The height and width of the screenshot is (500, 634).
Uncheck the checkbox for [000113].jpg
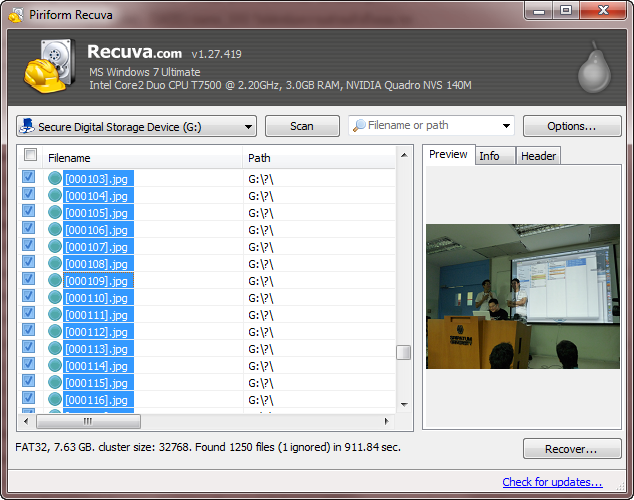click(x=28, y=346)
